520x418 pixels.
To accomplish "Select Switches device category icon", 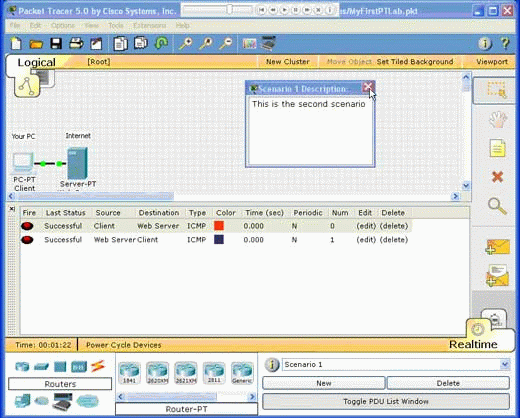I will coord(41,367).
